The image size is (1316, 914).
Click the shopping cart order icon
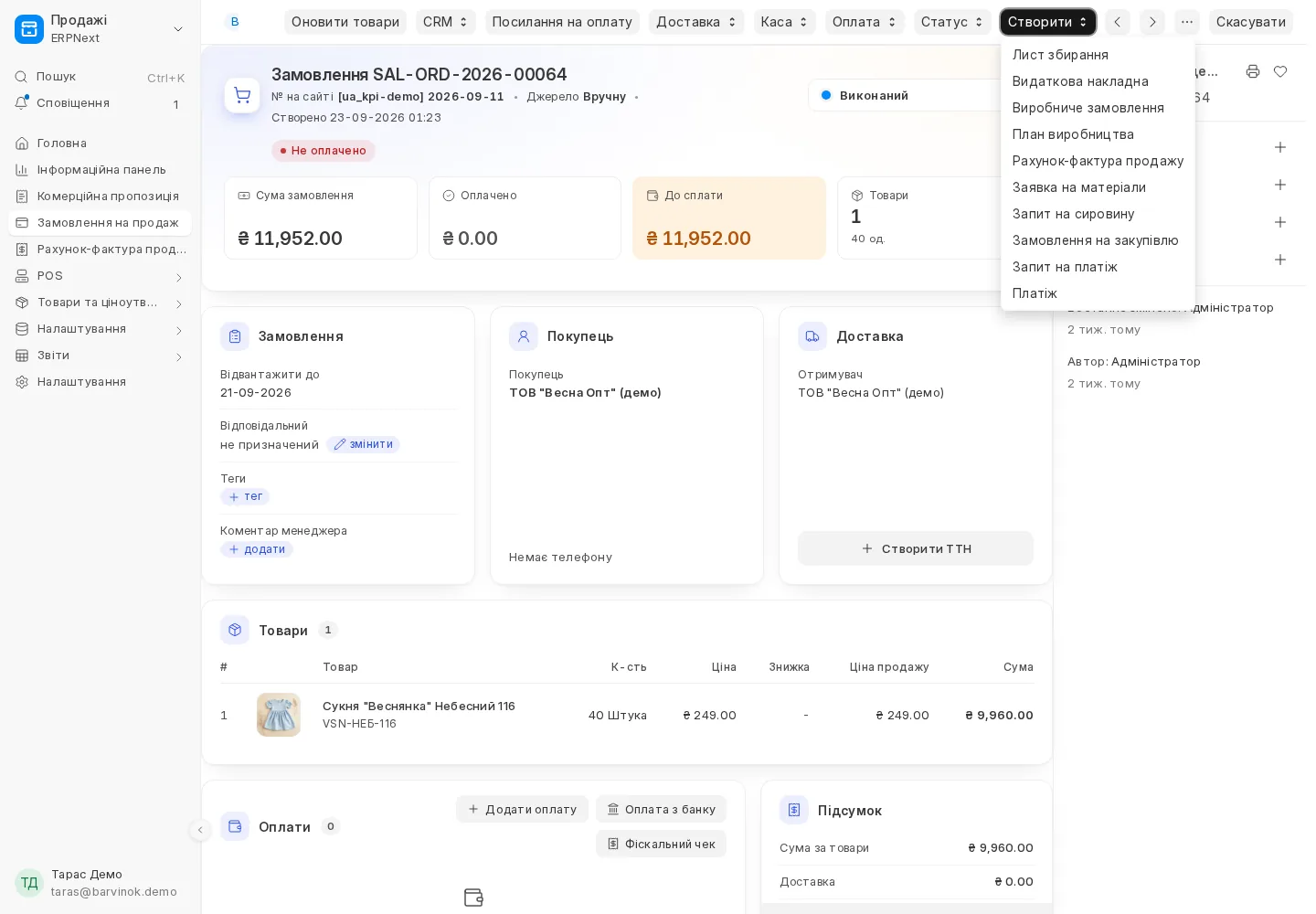tap(242, 94)
